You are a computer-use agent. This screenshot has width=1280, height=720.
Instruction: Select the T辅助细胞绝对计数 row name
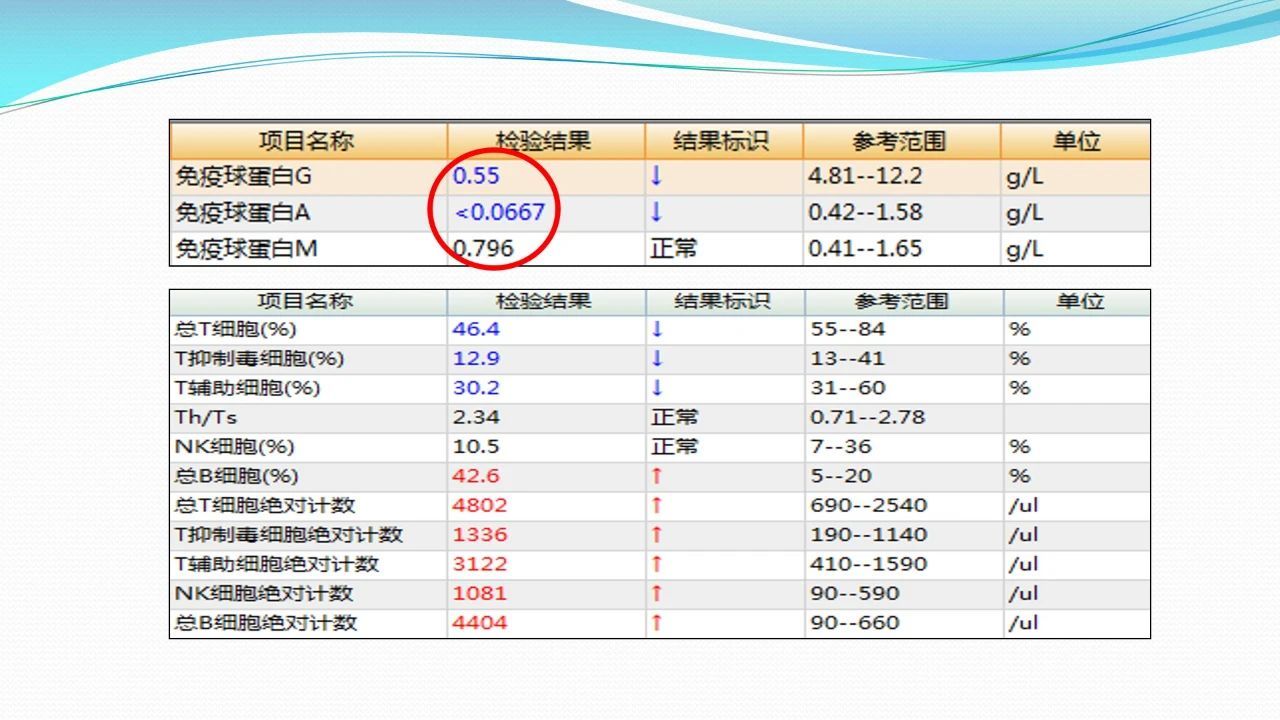point(278,564)
